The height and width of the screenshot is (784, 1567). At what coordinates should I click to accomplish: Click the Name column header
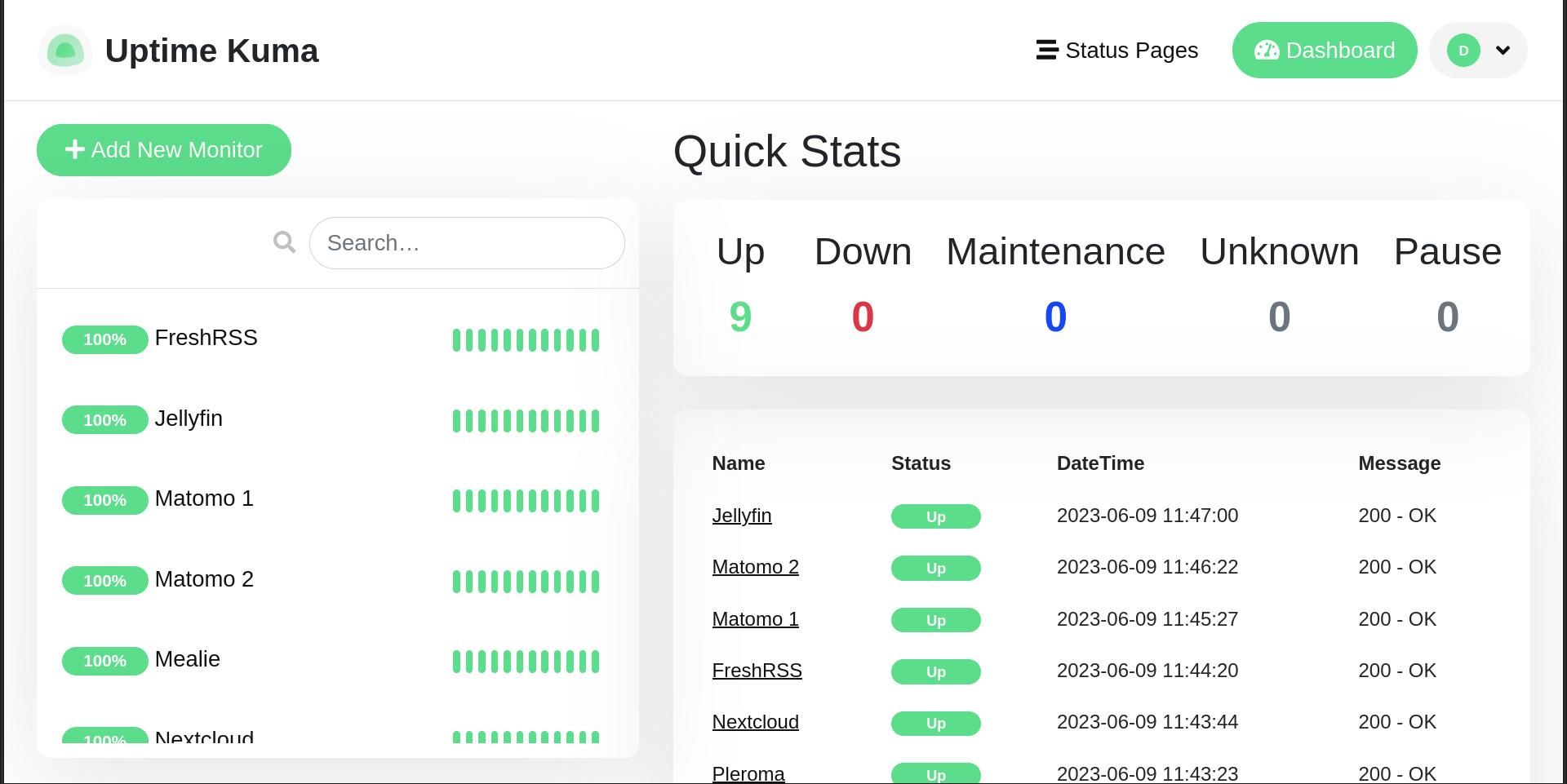click(x=739, y=463)
